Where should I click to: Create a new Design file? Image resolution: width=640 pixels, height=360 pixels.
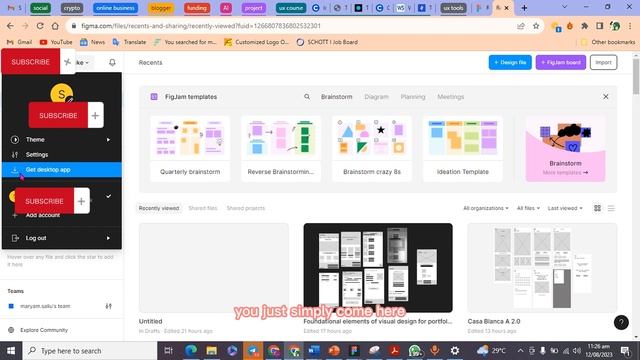(x=510, y=62)
